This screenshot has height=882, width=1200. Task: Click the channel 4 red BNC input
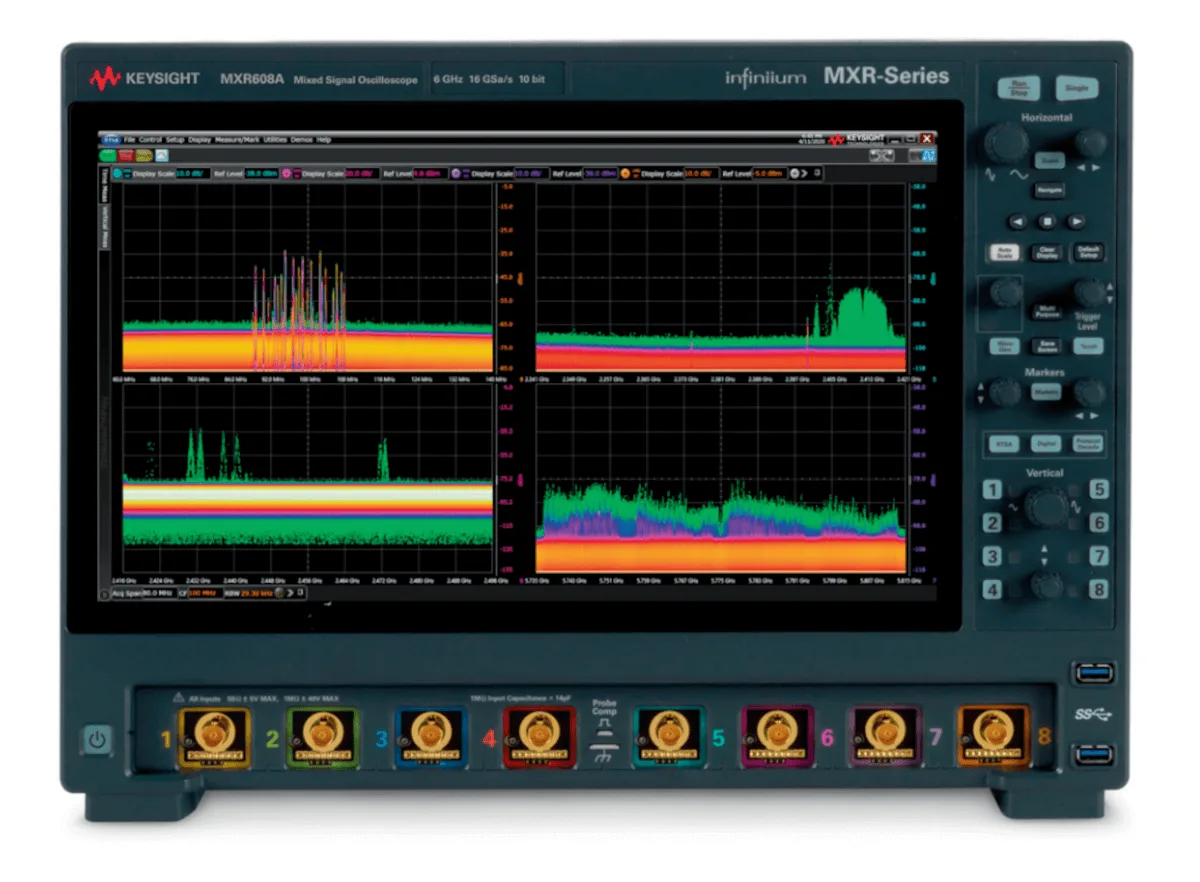click(539, 736)
